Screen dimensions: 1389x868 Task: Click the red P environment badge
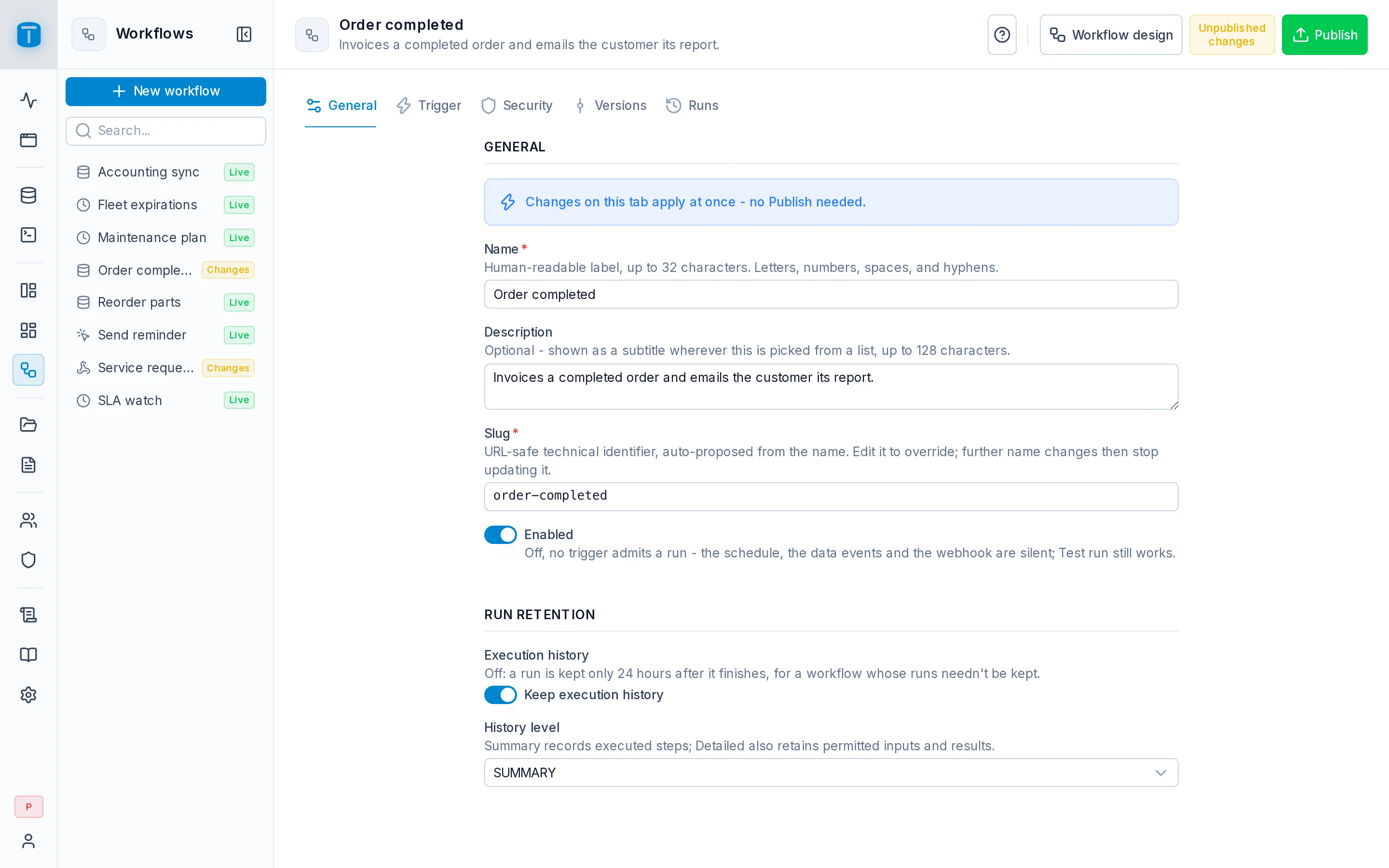[x=29, y=807]
